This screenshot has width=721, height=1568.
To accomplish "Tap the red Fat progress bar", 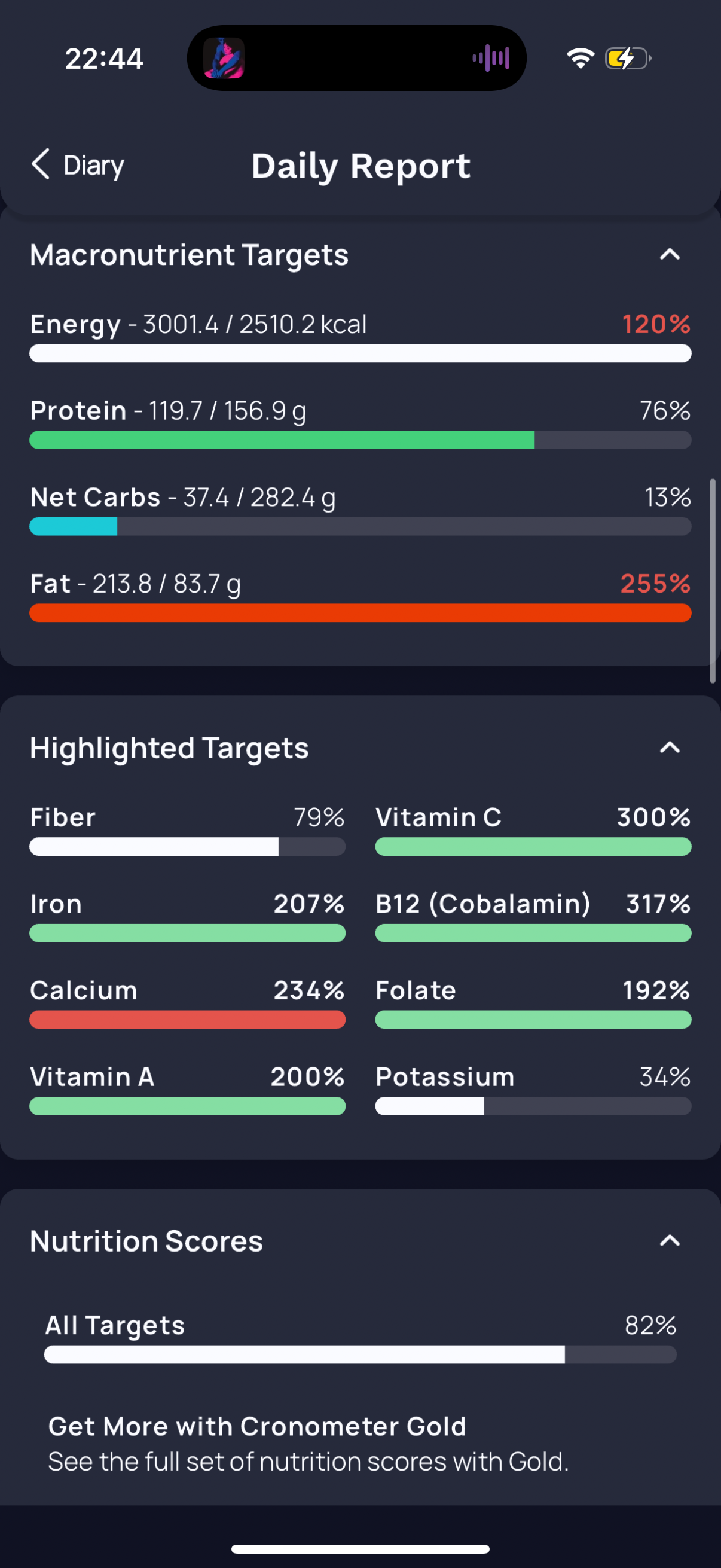I will tap(360, 613).
